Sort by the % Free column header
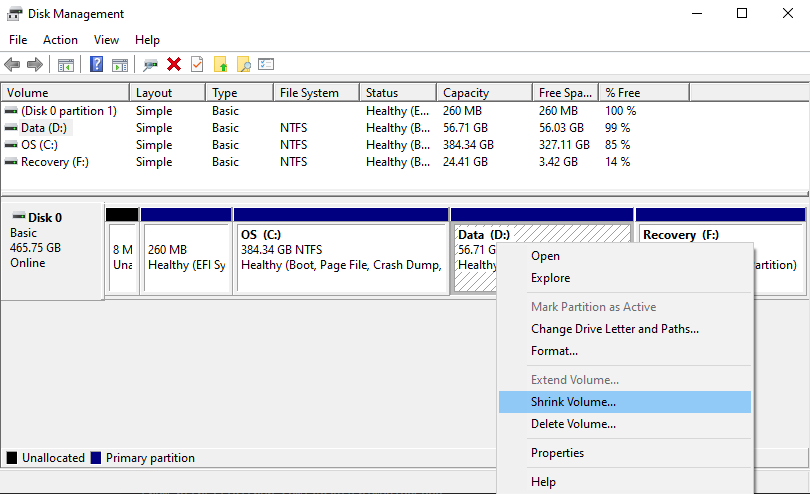 (x=644, y=92)
